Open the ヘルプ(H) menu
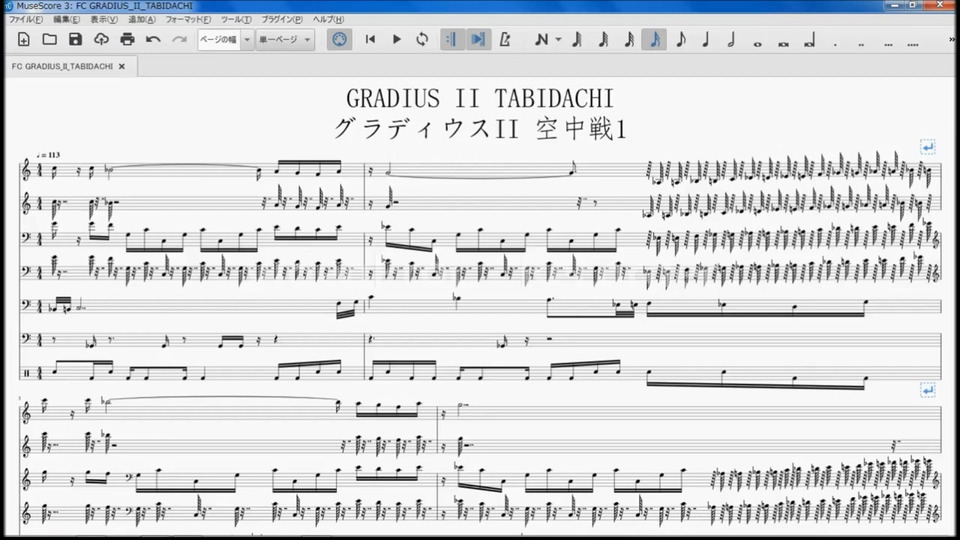The height and width of the screenshot is (540, 960). (328, 20)
